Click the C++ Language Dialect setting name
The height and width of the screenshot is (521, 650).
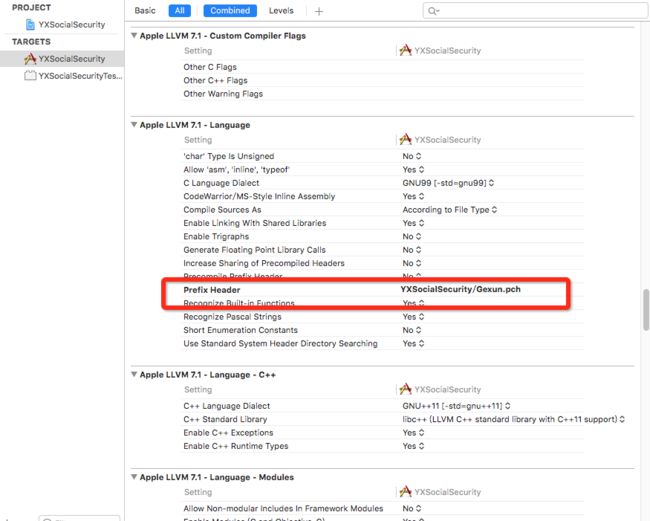click(227, 406)
